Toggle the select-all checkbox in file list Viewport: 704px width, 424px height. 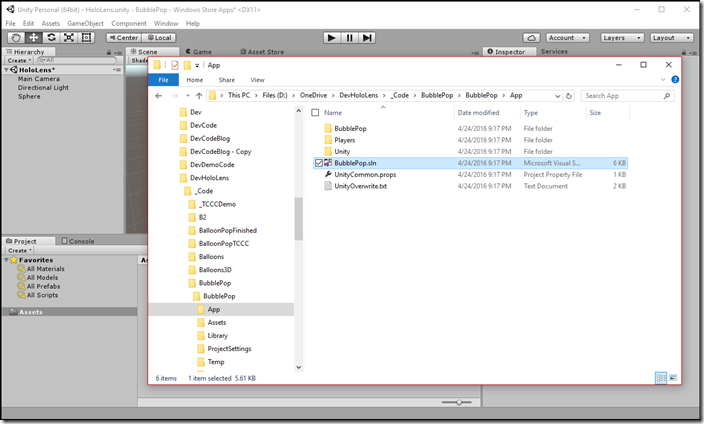click(x=315, y=113)
